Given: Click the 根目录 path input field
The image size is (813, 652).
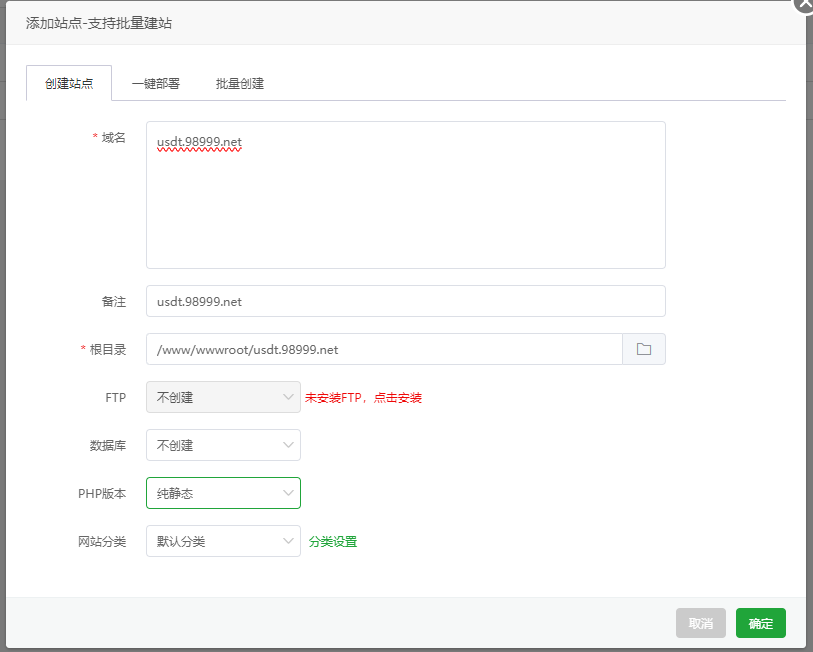Looking at the screenshot, I should [384, 349].
